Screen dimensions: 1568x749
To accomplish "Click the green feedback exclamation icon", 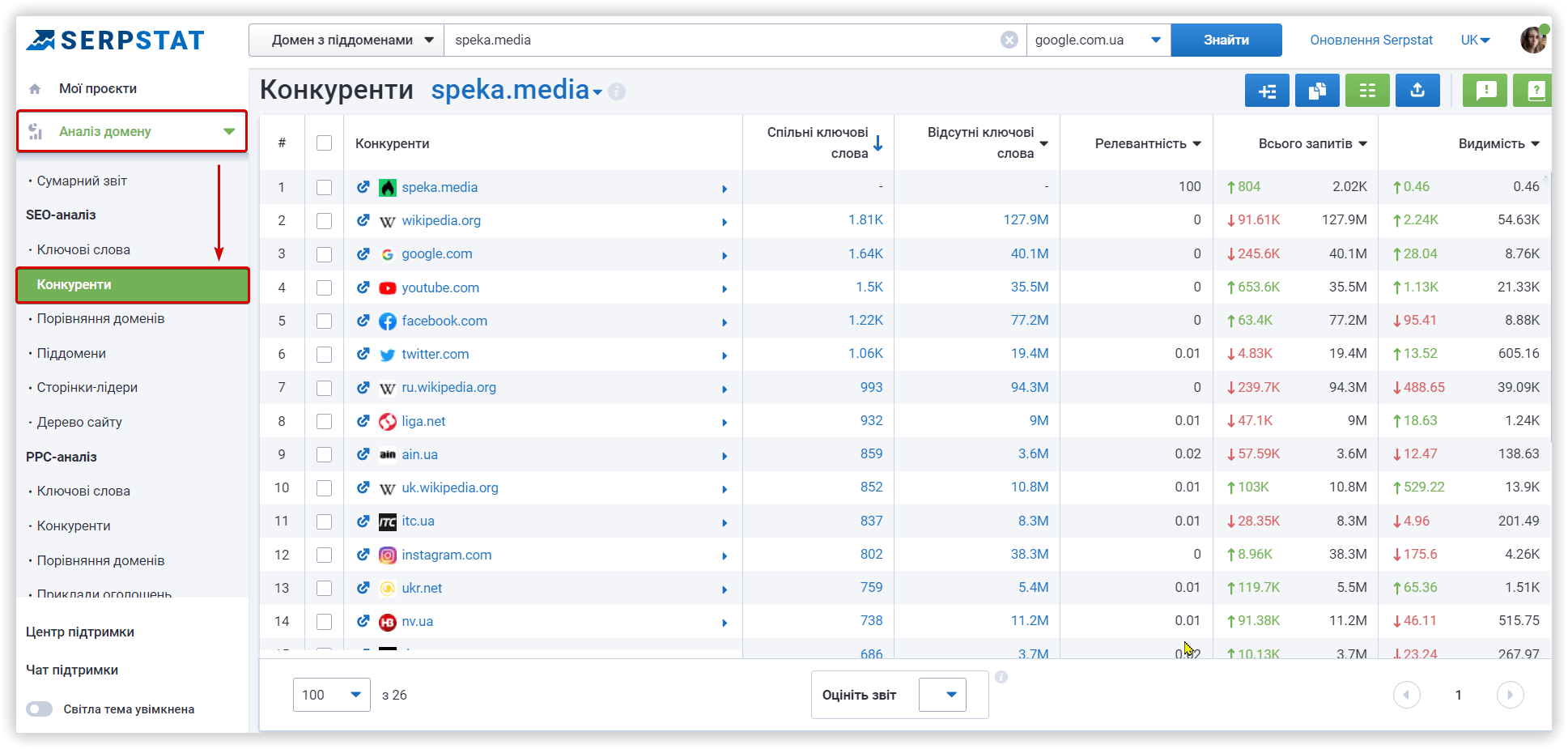I will pyautogui.click(x=1485, y=91).
